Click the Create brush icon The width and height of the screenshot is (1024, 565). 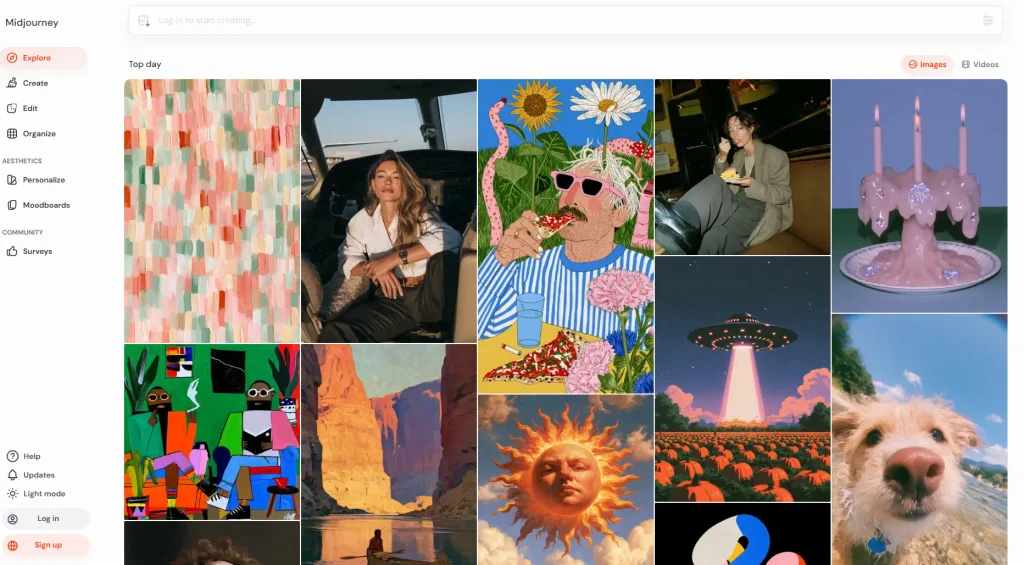12,83
